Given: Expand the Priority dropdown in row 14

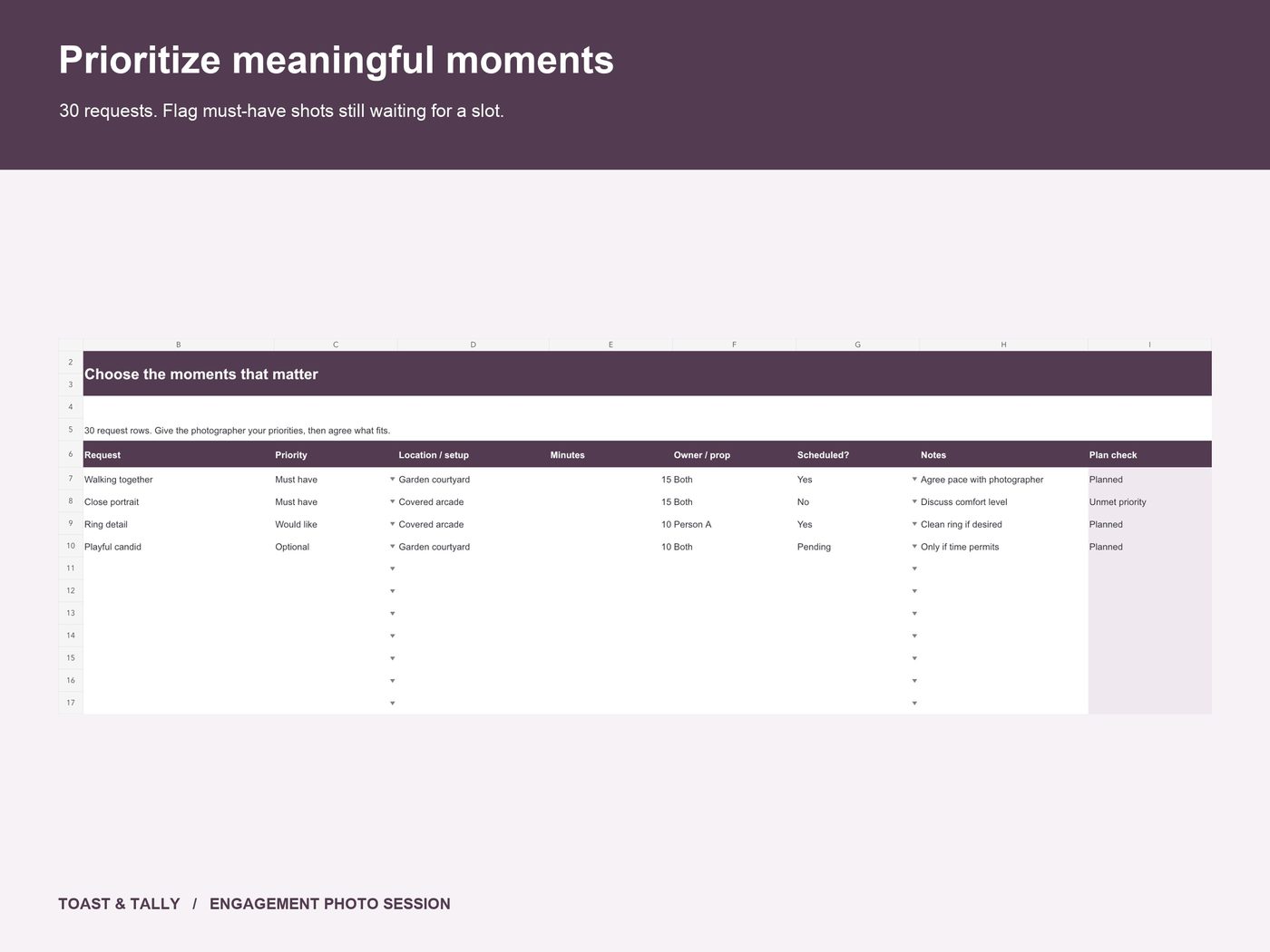Looking at the screenshot, I should tap(392, 636).
